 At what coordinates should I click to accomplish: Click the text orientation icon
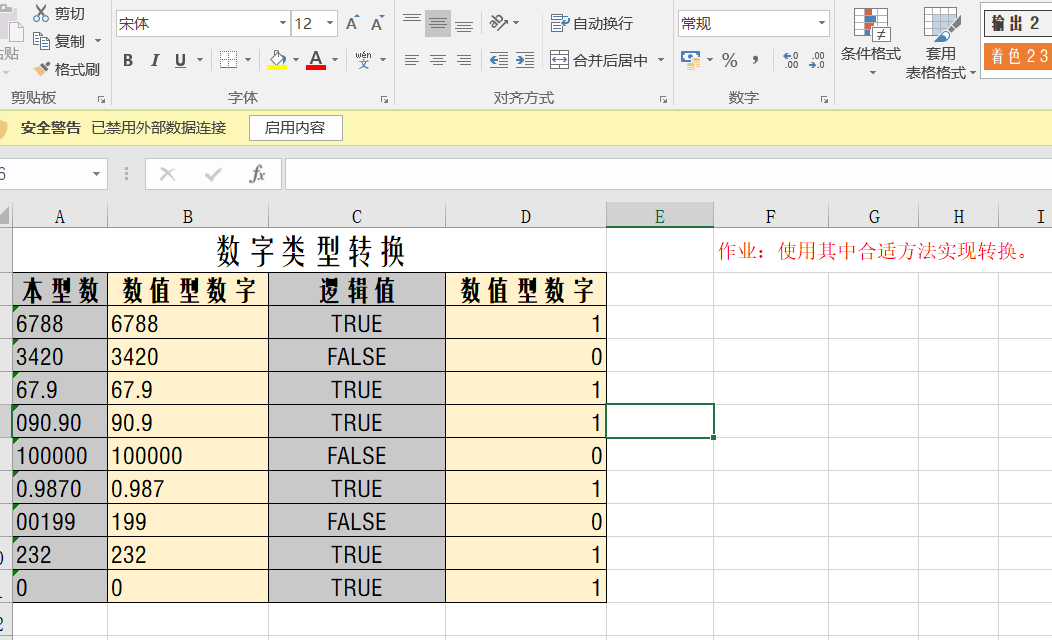click(x=498, y=23)
